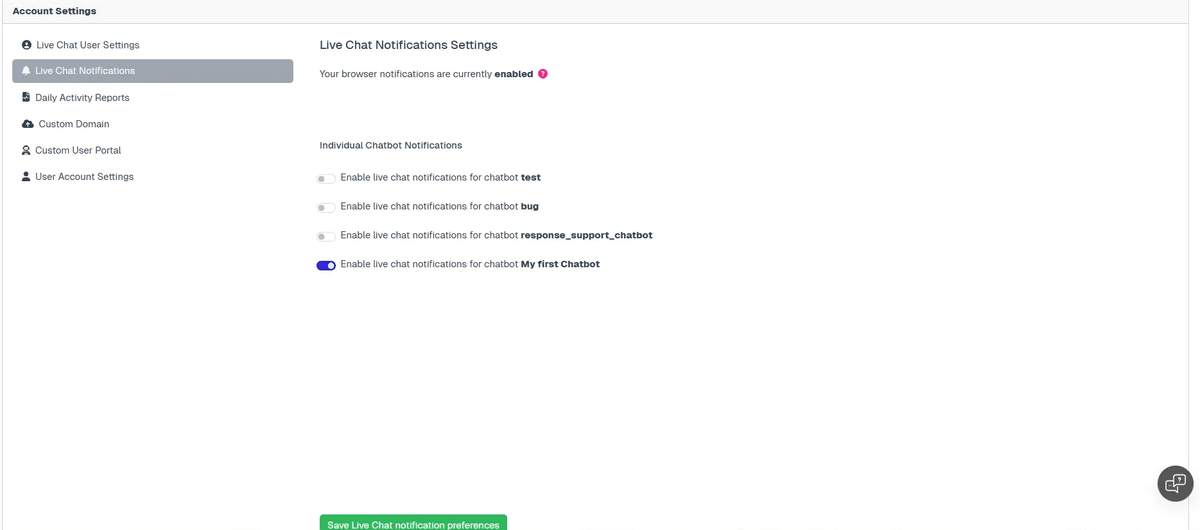This screenshot has height=530, width=1200.
Task: Go to Daily Activity Reports
Action: 82,98
